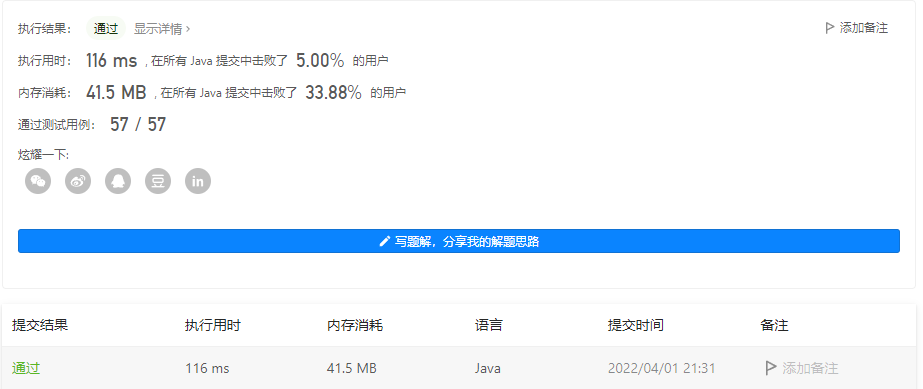Screen dimensions: 923x389
Task: Click the 33.88% memory percentile value
Action: click(333, 92)
